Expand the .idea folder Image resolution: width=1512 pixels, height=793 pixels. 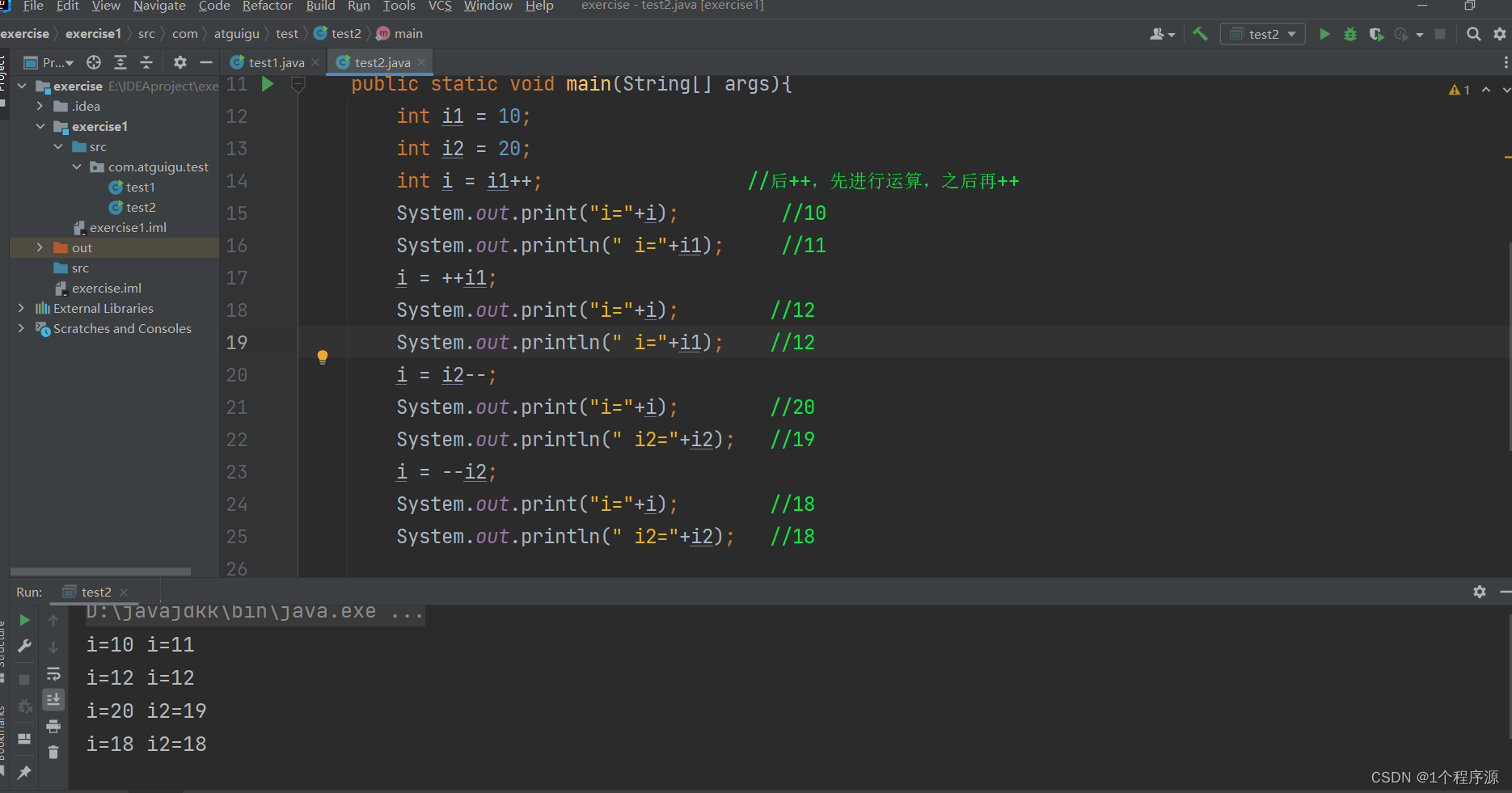point(40,106)
